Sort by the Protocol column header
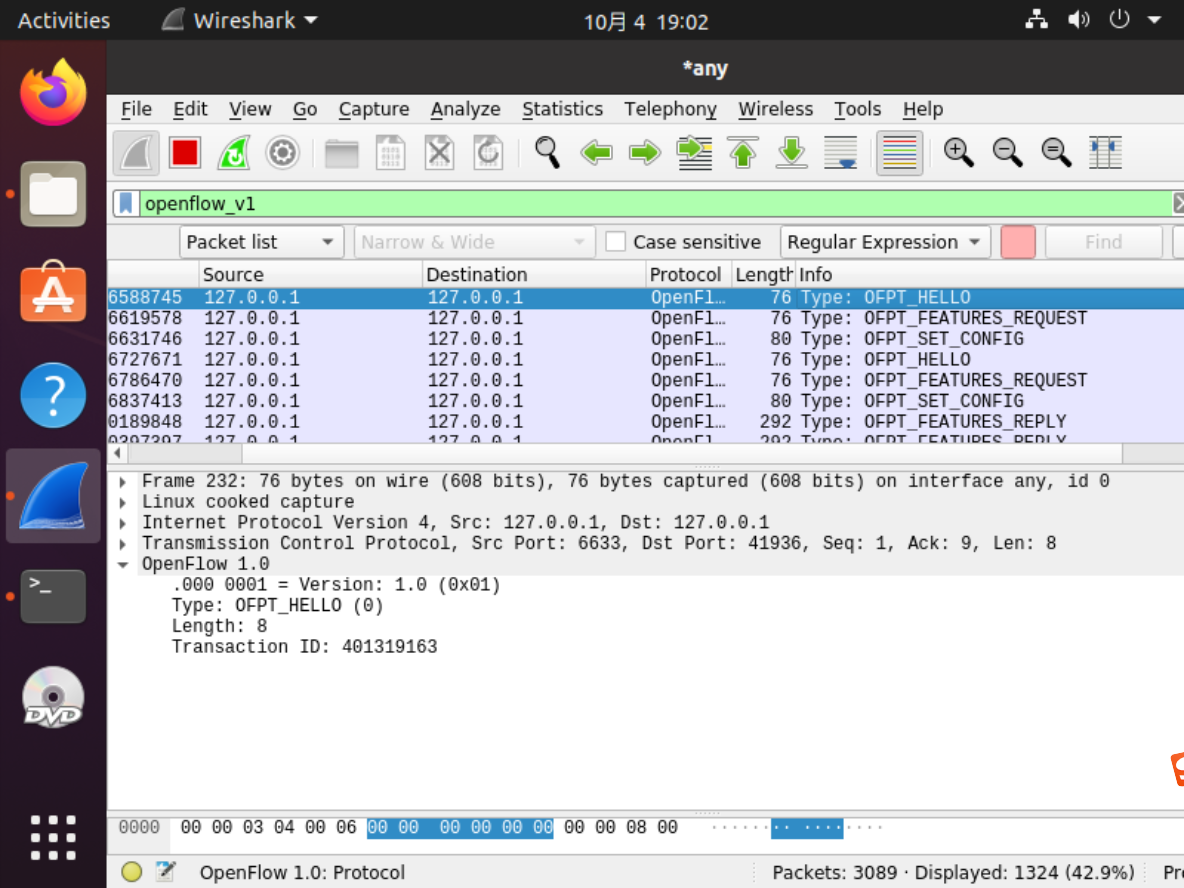 (689, 274)
